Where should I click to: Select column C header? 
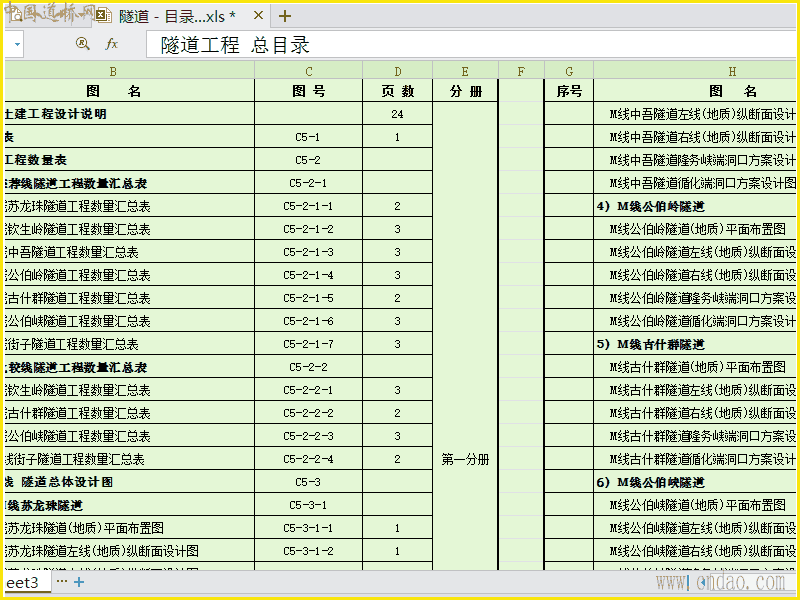pyautogui.click(x=308, y=71)
